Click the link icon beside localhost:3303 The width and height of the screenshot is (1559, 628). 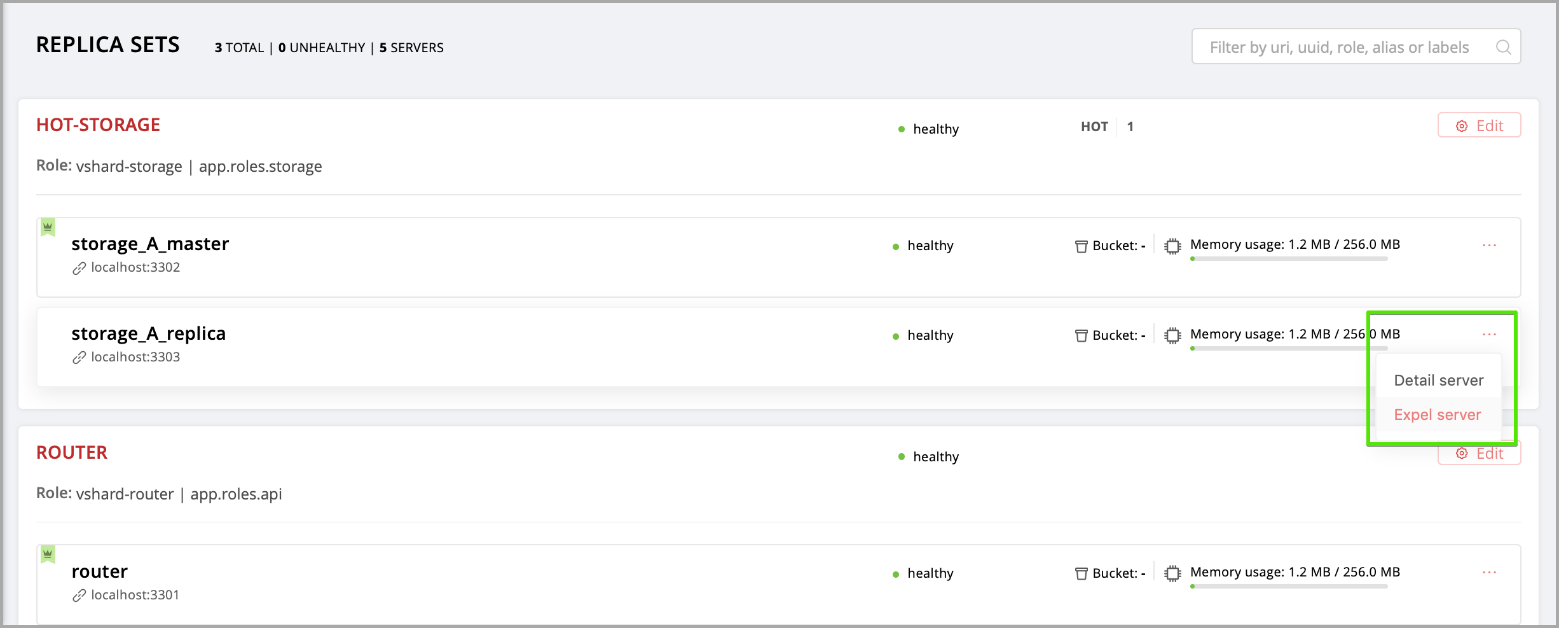click(79, 357)
